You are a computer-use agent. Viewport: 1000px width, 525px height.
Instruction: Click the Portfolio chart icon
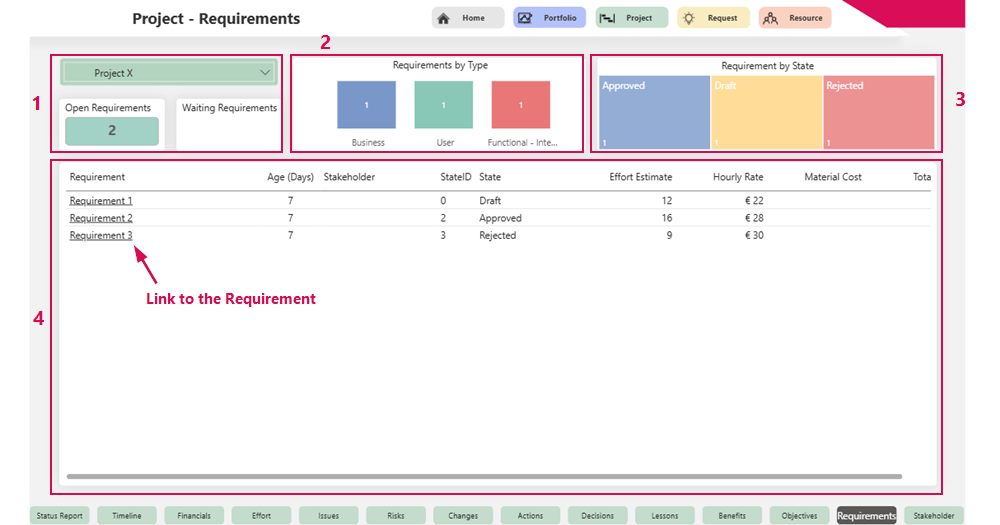(x=525, y=18)
